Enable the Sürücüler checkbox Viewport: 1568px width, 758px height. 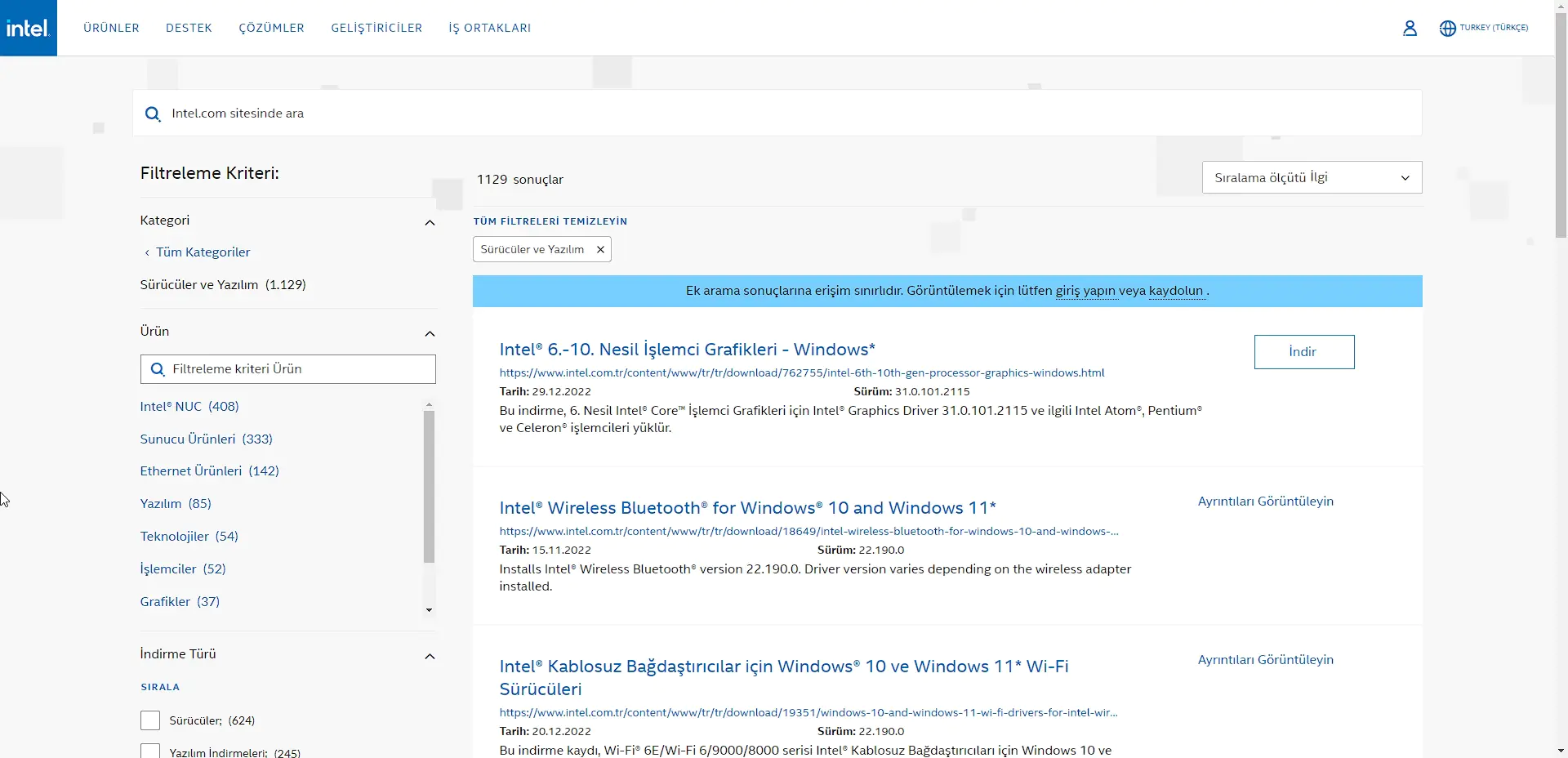click(x=150, y=720)
